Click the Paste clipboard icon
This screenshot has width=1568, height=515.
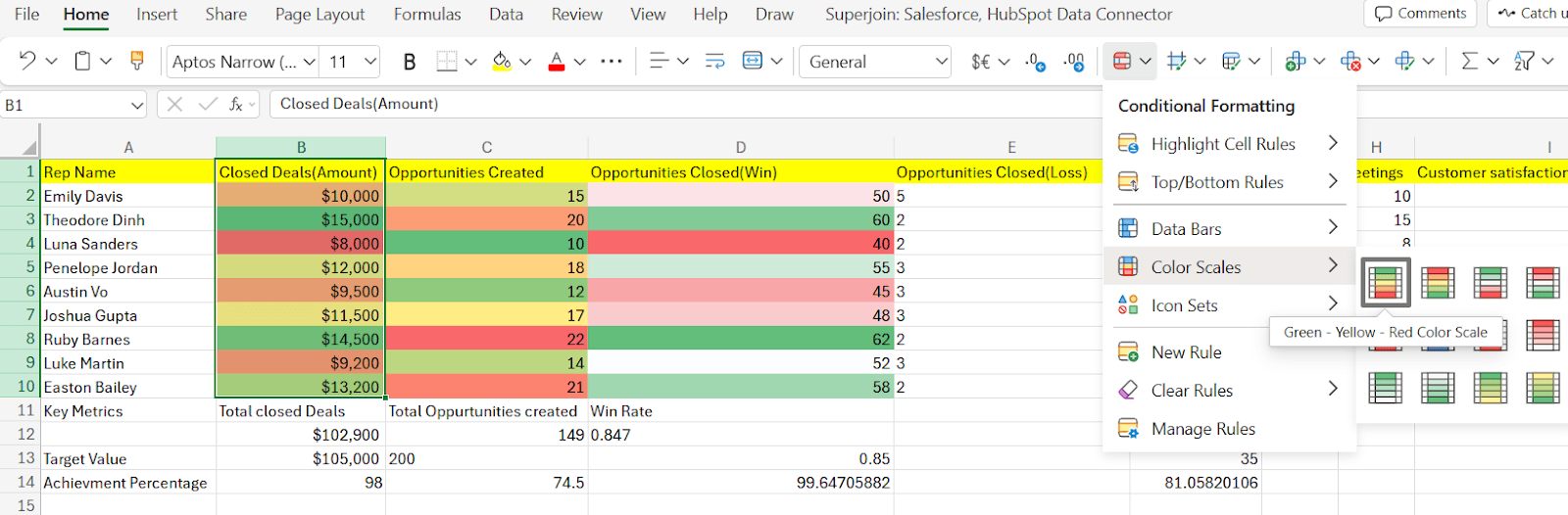click(82, 61)
